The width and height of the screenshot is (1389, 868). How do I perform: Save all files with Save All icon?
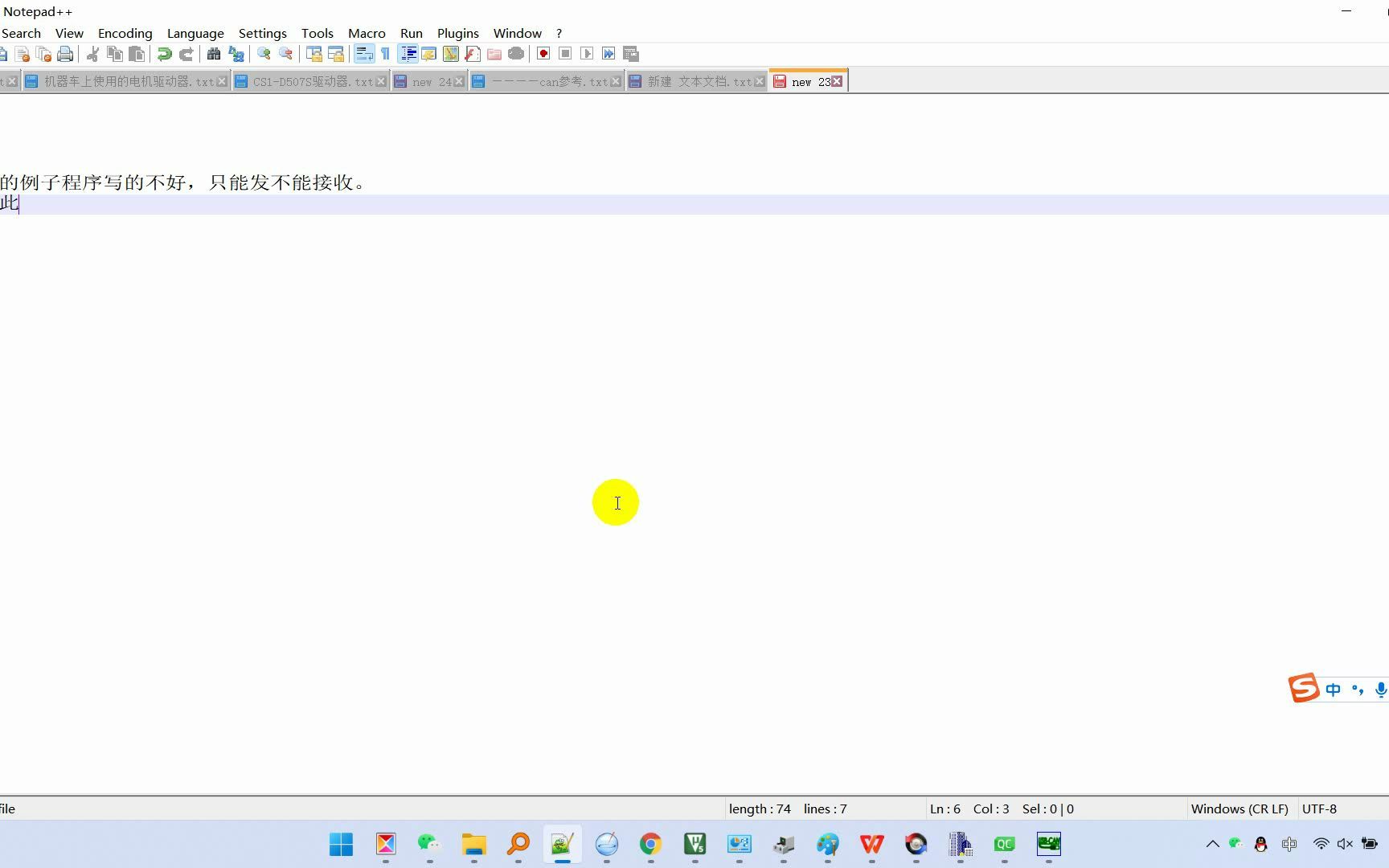tap(44, 53)
